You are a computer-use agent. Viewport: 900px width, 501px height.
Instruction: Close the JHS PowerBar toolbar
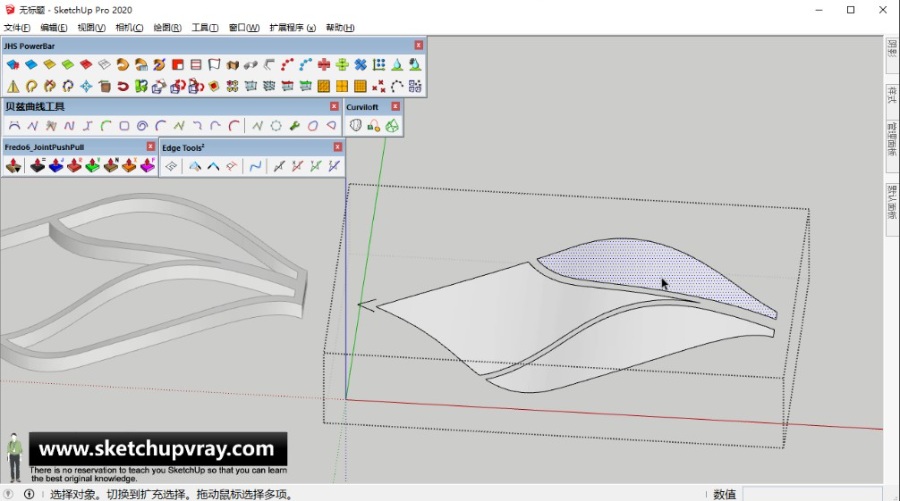(418, 45)
